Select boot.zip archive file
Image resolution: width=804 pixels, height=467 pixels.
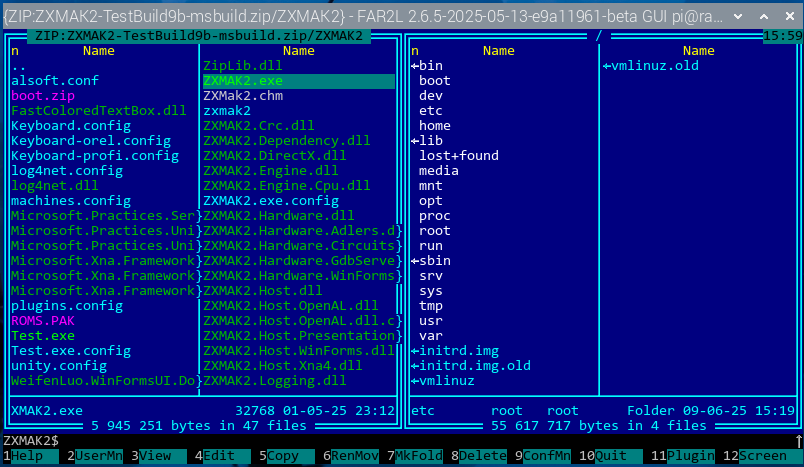[43, 96]
